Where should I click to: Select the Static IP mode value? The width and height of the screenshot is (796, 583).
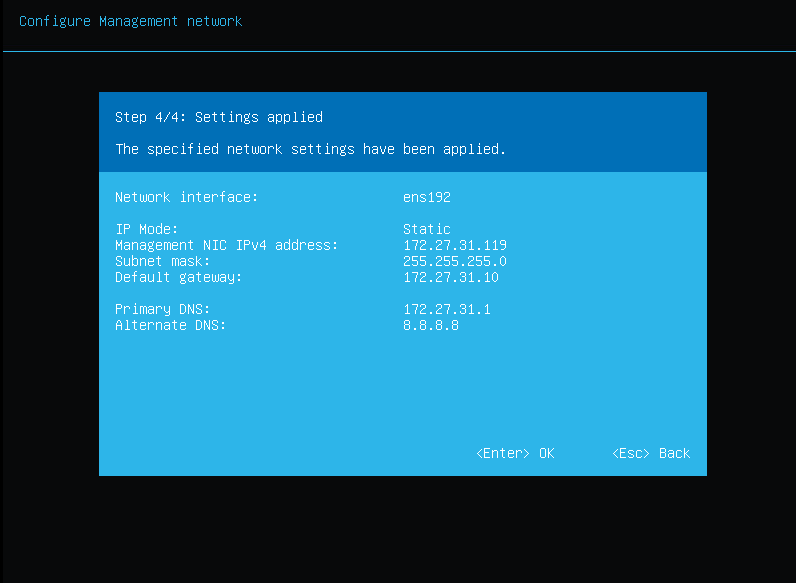coord(427,229)
